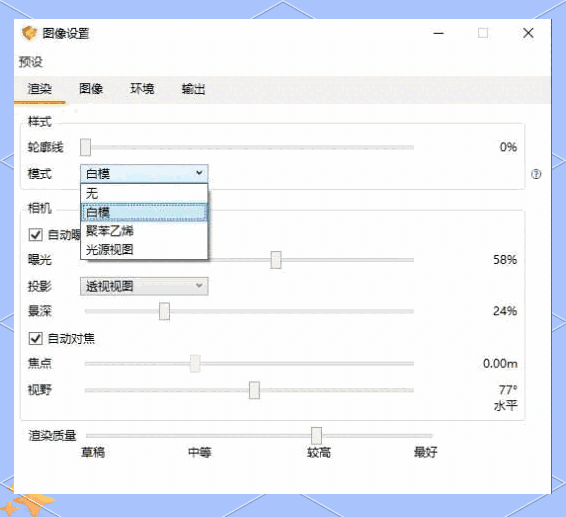The height and width of the screenshot is (517, 566).
Task: Click the 视野 slider handle
Action: [x=254, y=390]
